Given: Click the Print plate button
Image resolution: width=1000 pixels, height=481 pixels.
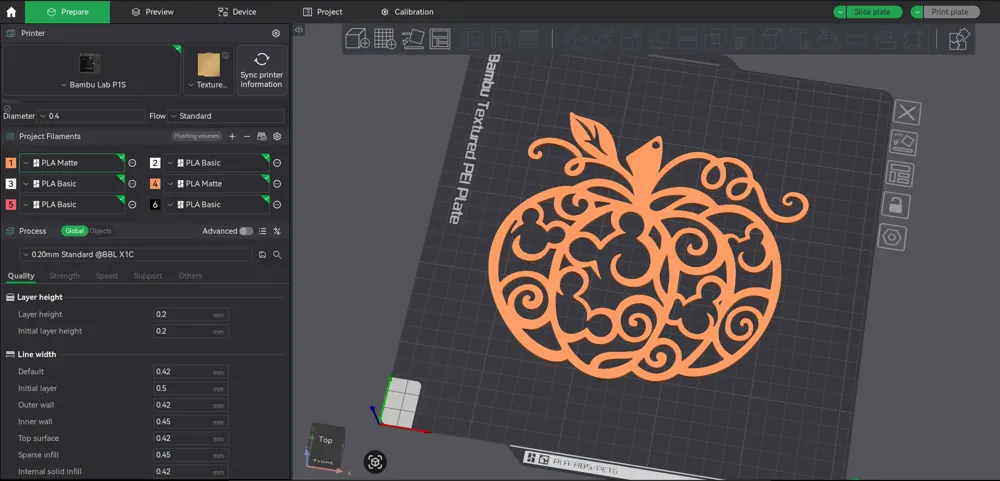Looking at the screenshot, I should point(952,12).
